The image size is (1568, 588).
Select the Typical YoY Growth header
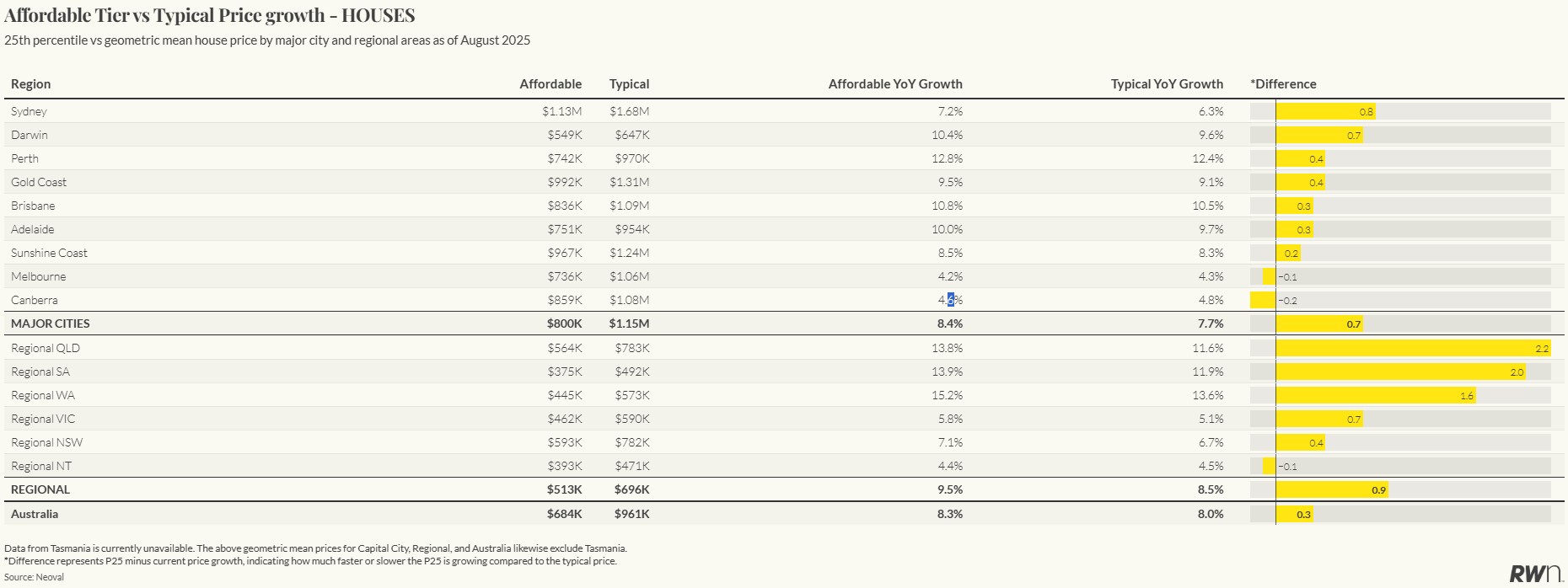click(1166, 84)
